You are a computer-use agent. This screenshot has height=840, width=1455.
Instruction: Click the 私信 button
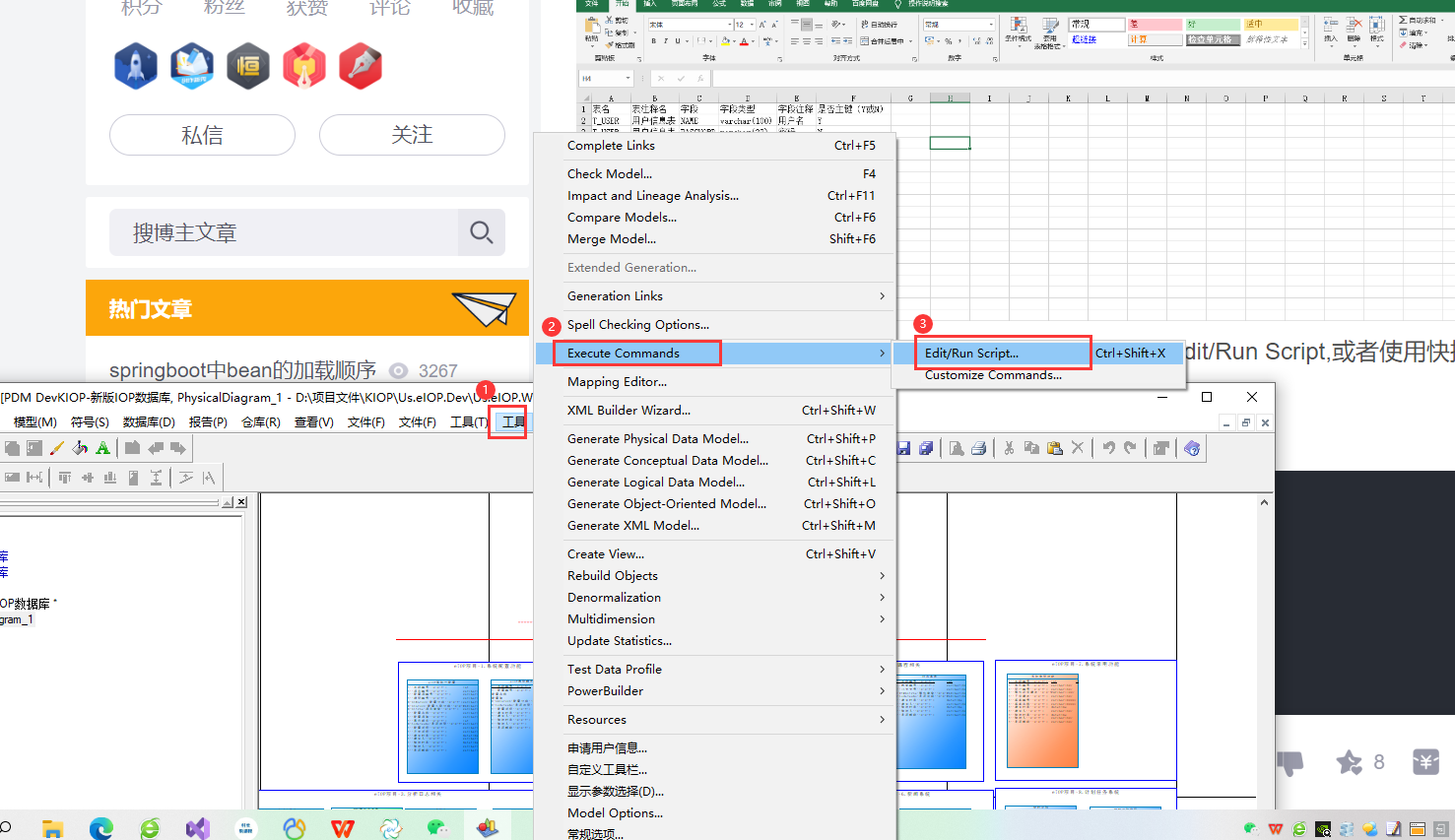(x=202, y=135)
